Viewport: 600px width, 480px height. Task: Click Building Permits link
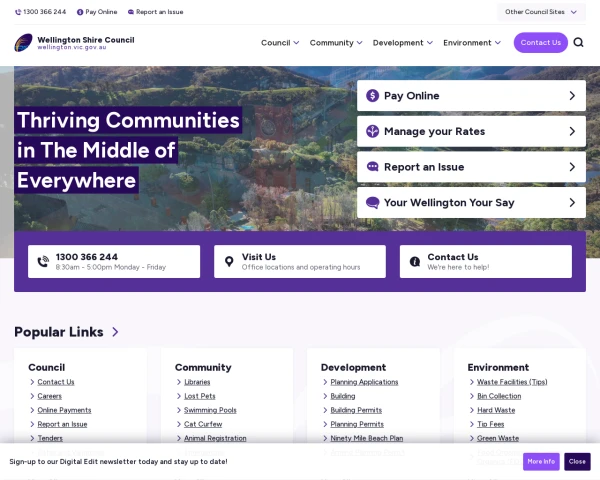tap(356, 410)
